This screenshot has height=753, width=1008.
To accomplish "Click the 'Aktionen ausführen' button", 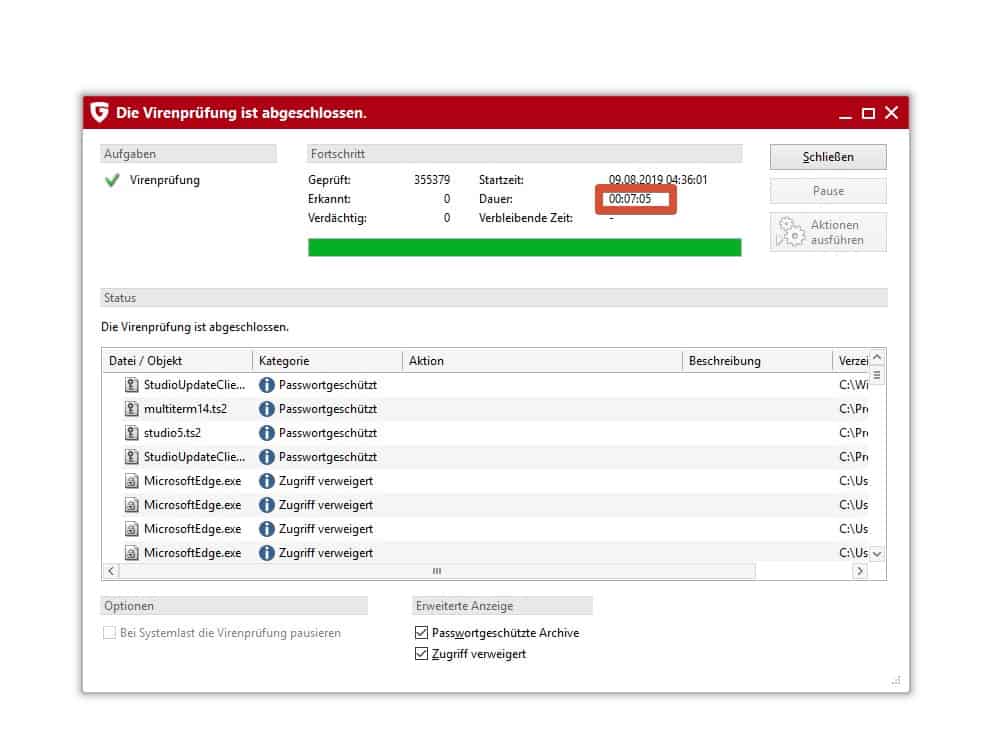I will [828, 232].
